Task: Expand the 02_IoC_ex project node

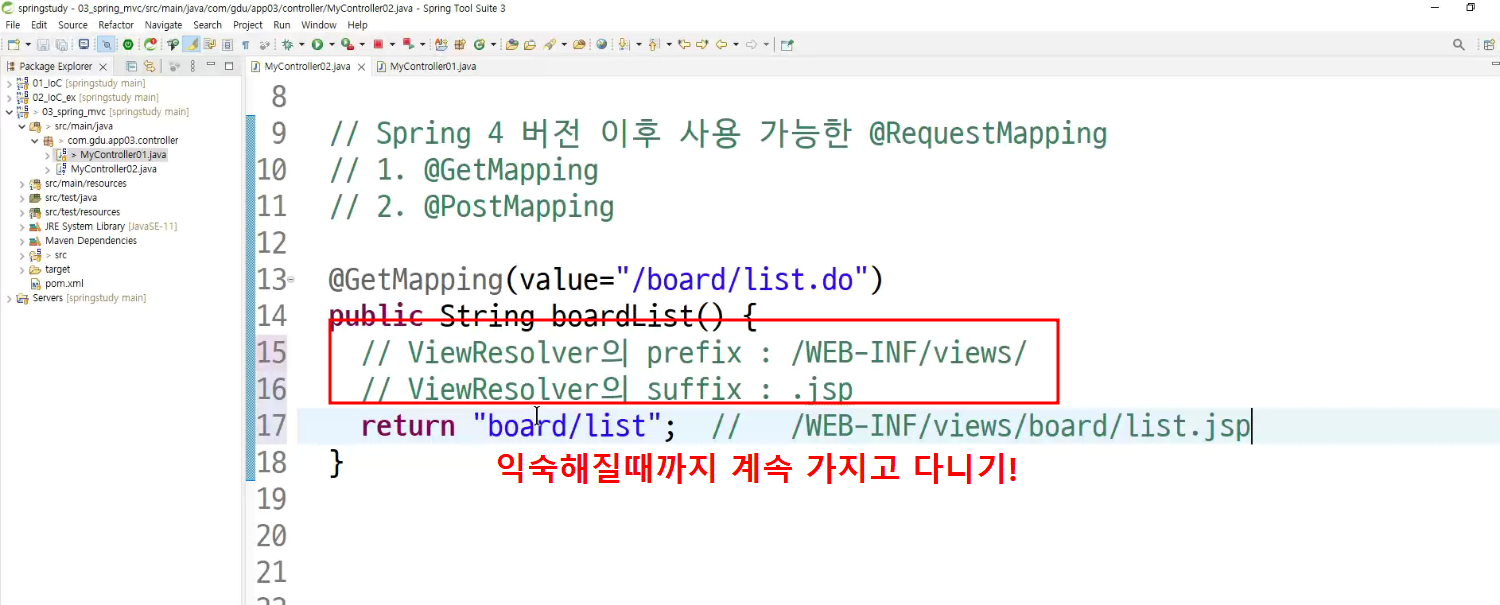Action: 9,98
